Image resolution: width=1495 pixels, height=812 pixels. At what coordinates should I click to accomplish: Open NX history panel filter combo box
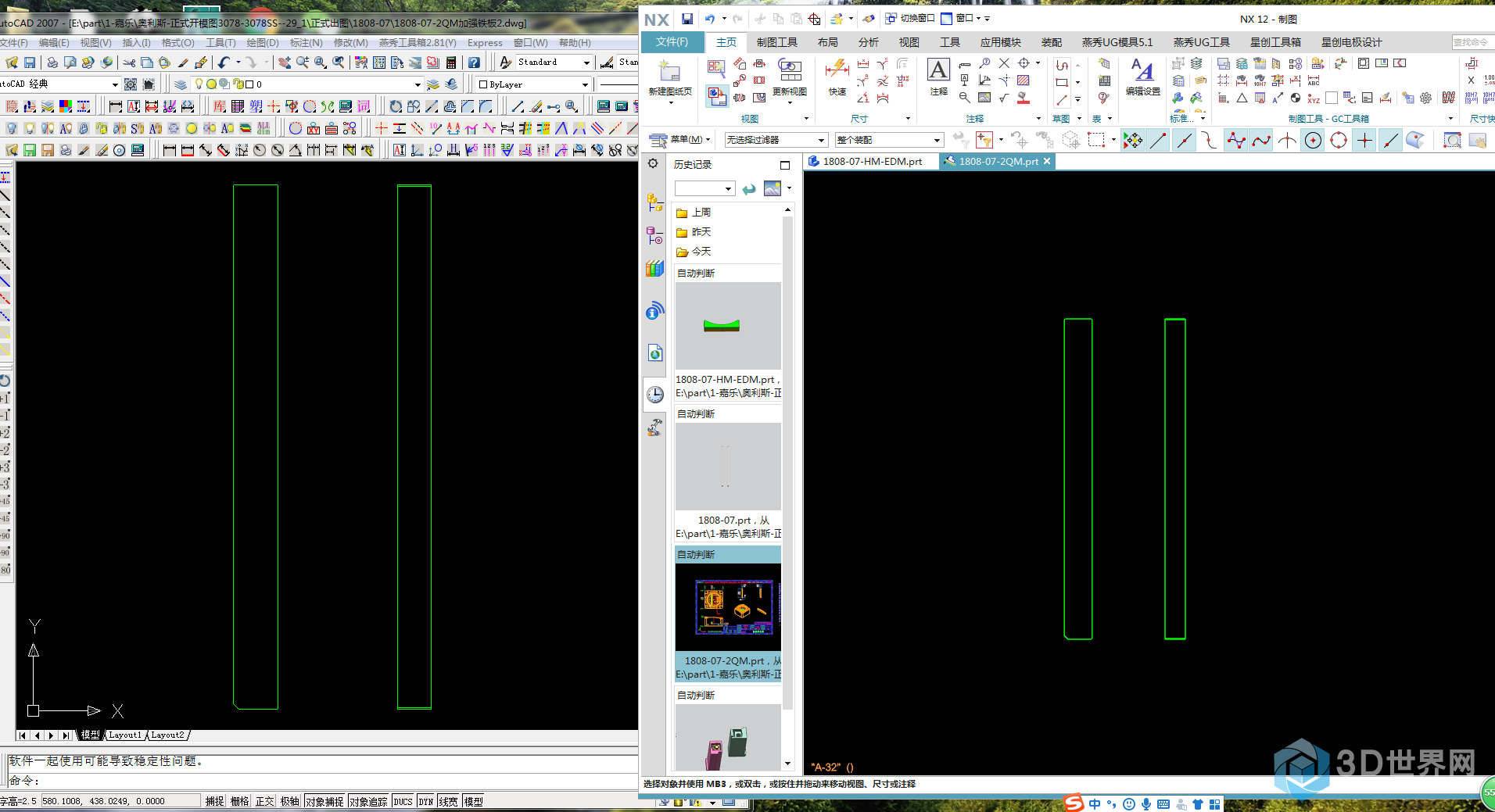pyautogui.click(x=704, y=188)
